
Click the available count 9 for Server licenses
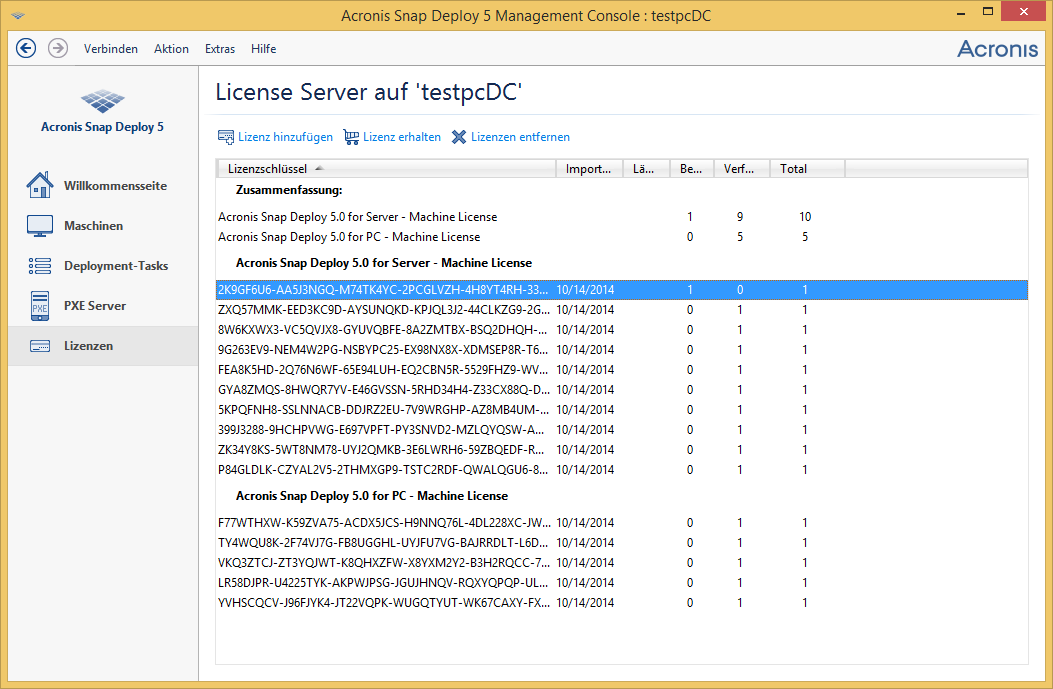740,217
